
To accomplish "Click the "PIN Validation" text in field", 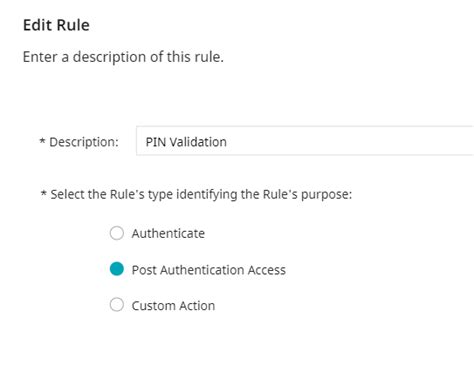I will (x=186, y=142).
